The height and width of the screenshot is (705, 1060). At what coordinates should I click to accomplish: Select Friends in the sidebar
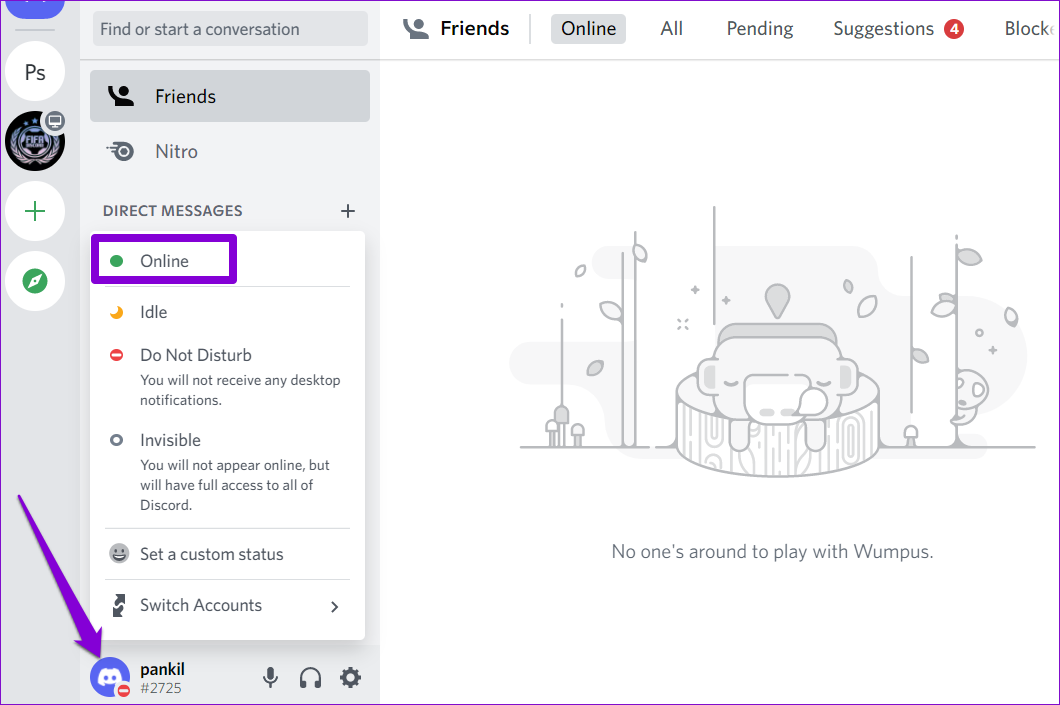pos(230,96)
